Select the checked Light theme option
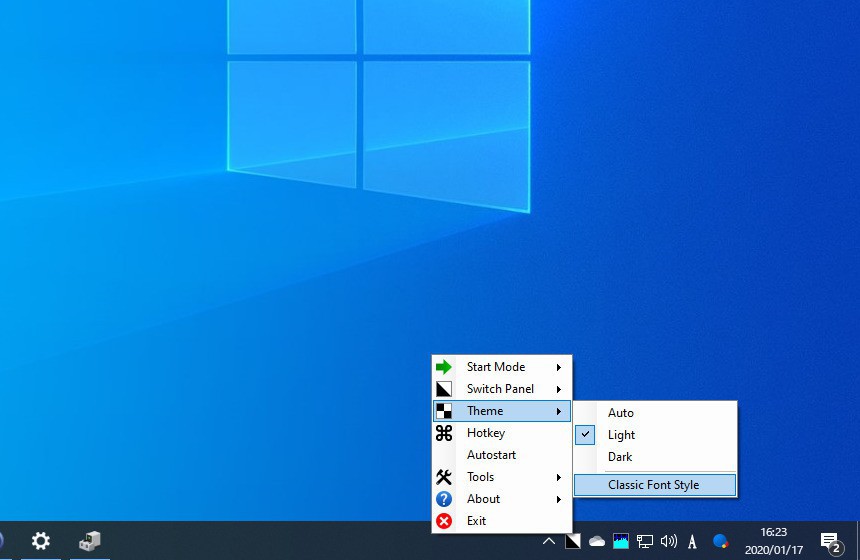 pos(621,435)
